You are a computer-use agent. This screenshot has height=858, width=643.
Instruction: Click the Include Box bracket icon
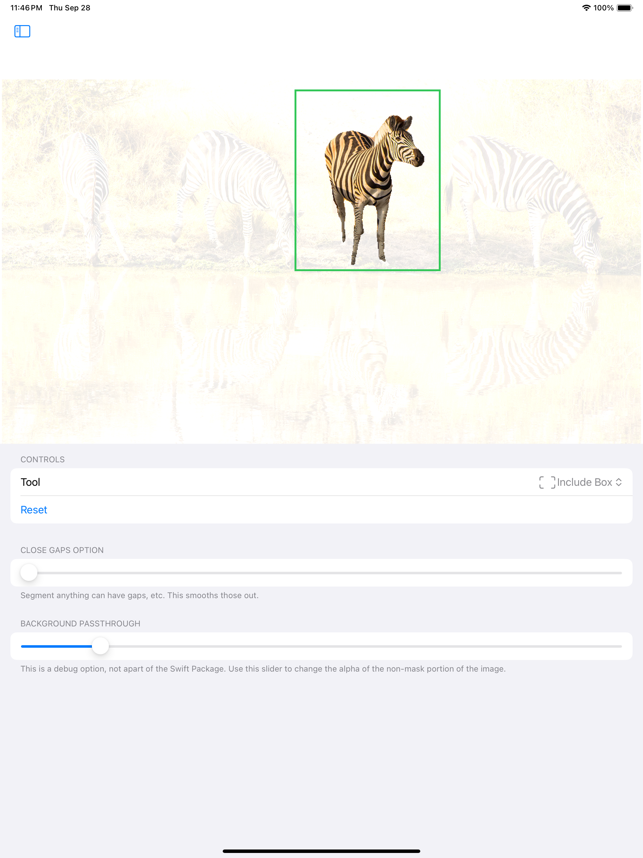point(547,482)
